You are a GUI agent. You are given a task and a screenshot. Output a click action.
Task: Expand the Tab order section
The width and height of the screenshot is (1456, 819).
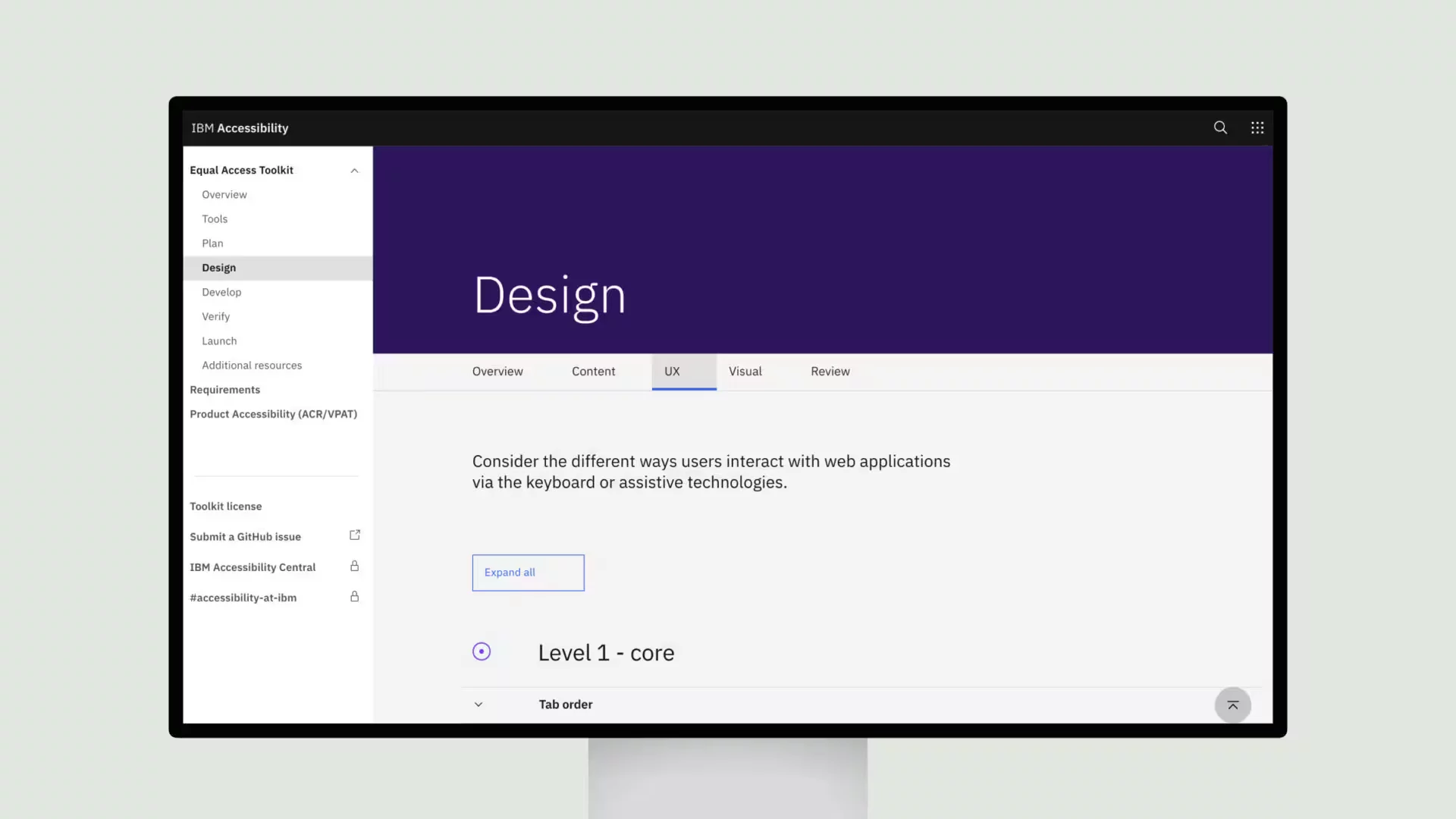480,704
